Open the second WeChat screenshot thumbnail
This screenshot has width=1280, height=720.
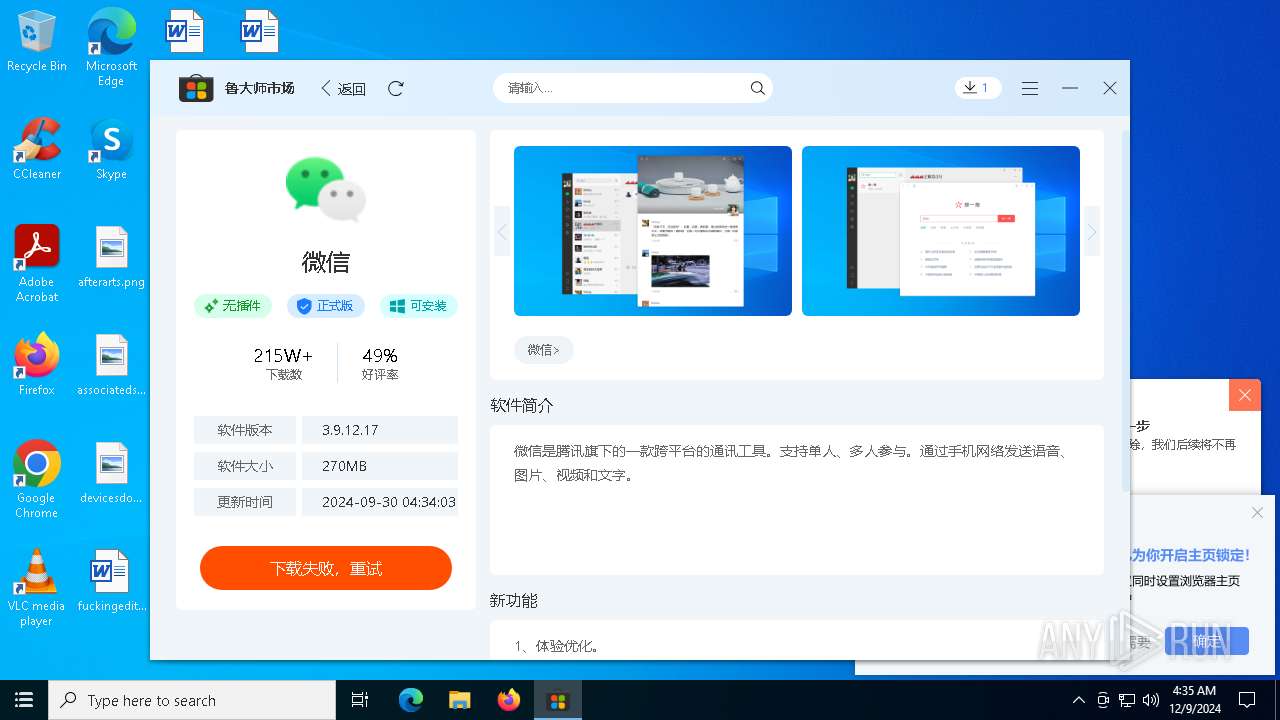tap(941, 231)
